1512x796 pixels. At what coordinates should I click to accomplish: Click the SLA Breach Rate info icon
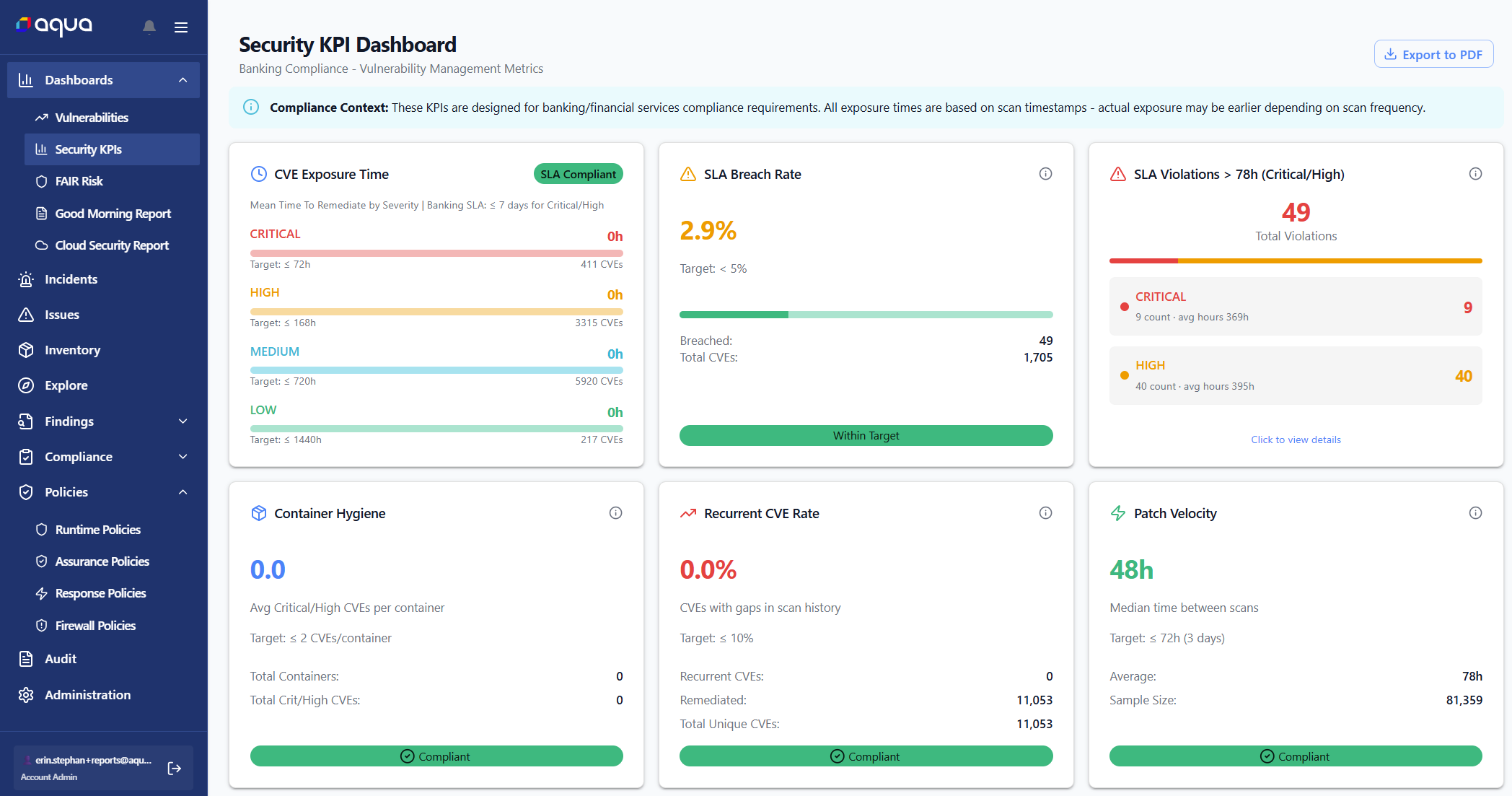click(1045, 174)
